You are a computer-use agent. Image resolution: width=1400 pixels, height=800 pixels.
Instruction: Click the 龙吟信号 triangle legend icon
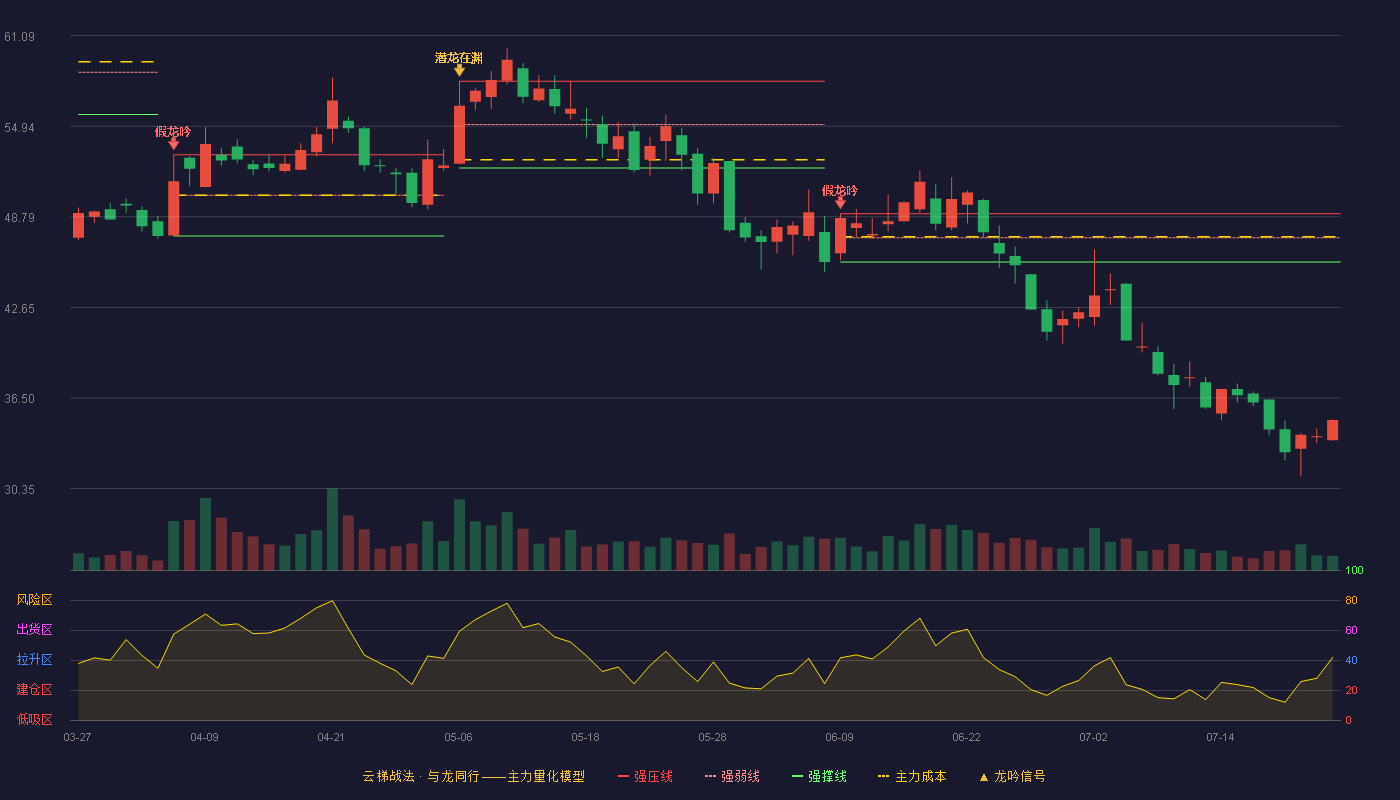click(984, 777)
